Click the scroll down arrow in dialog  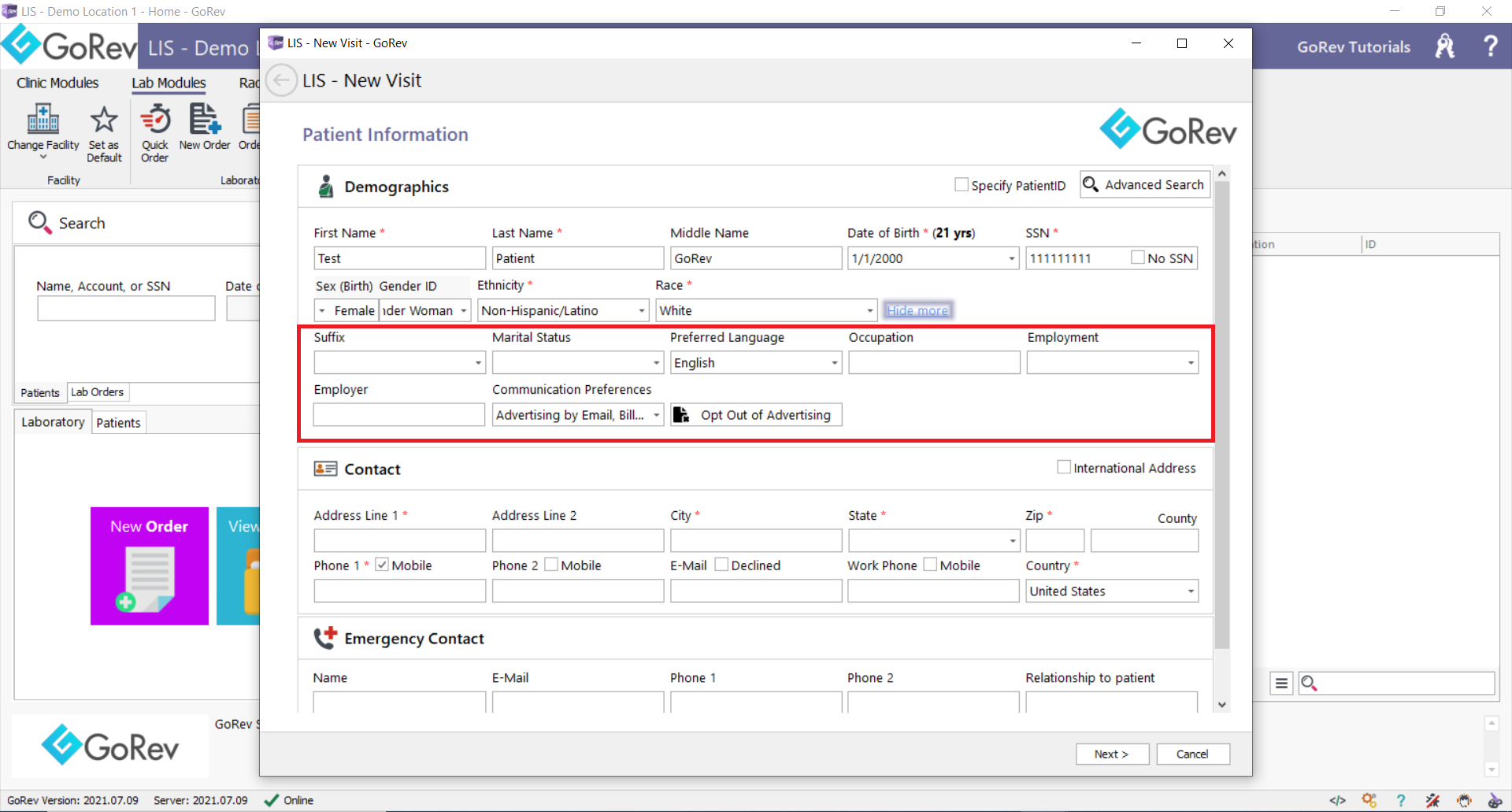1222,705
